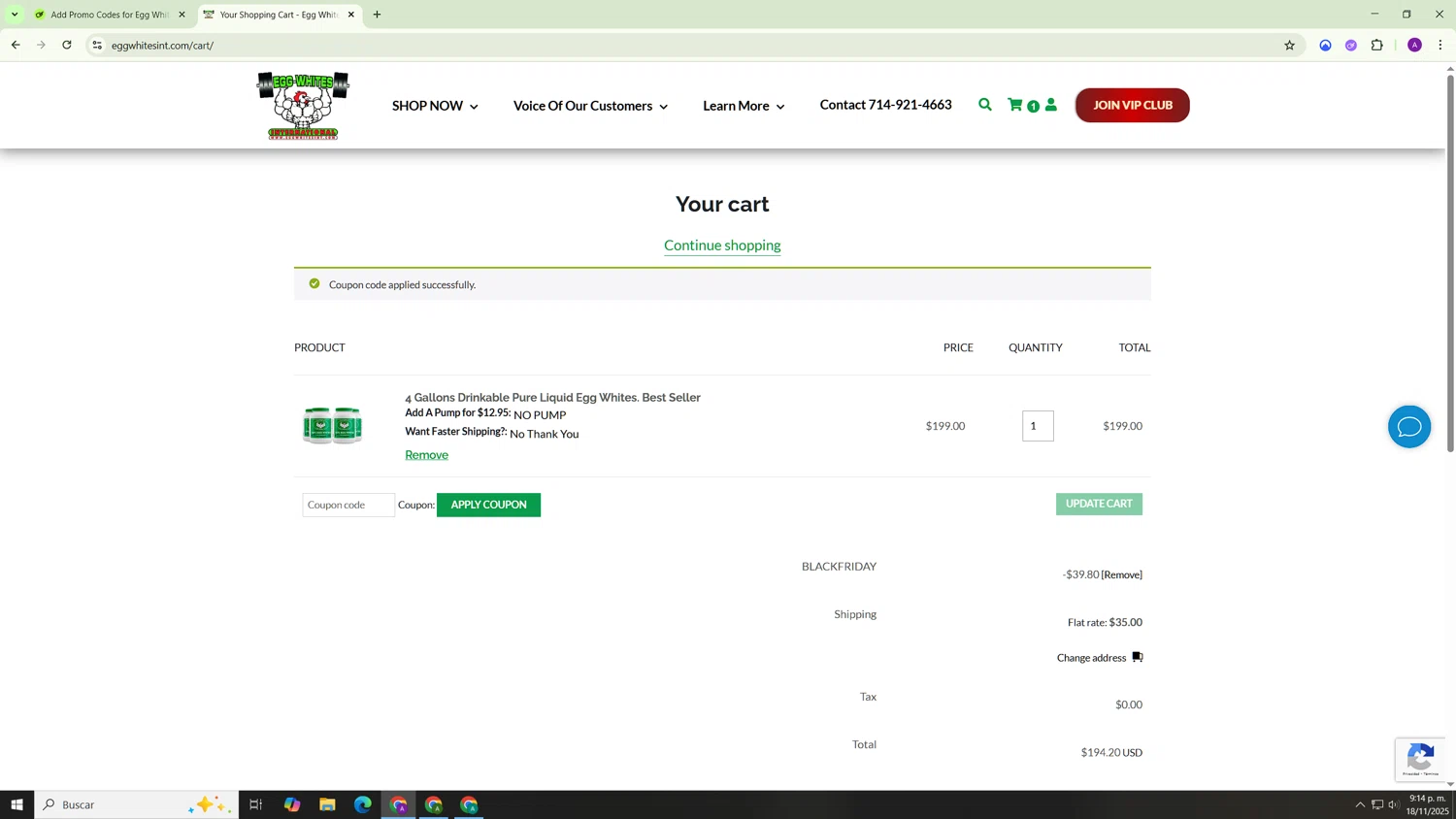The image size is (1456, 819).
Task: Expand the Voice Of Our Customers menu
Action: 590,106
